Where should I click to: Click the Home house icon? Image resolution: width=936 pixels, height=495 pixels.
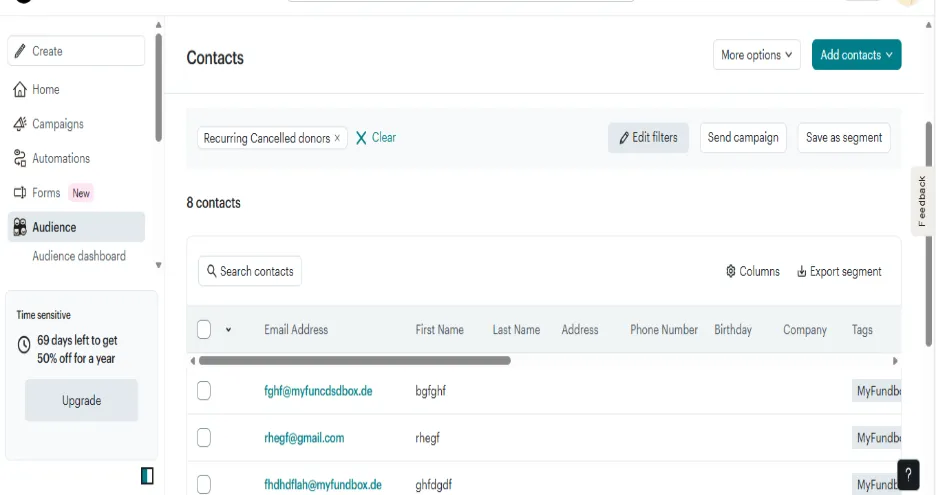pyautogui.click(x=20, y=90)
